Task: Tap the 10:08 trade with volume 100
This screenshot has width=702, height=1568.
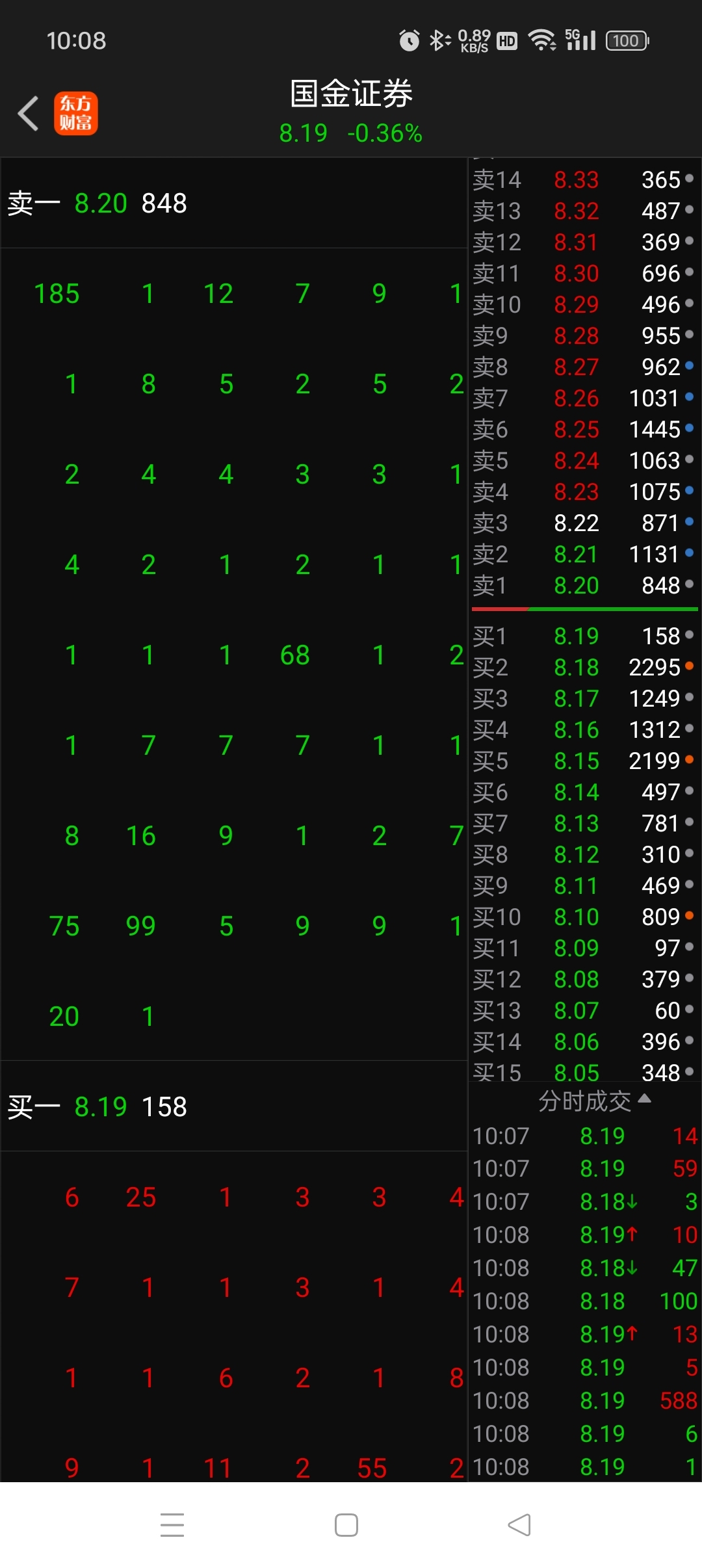Action: pyautogui.click(x=584, y=1301)
